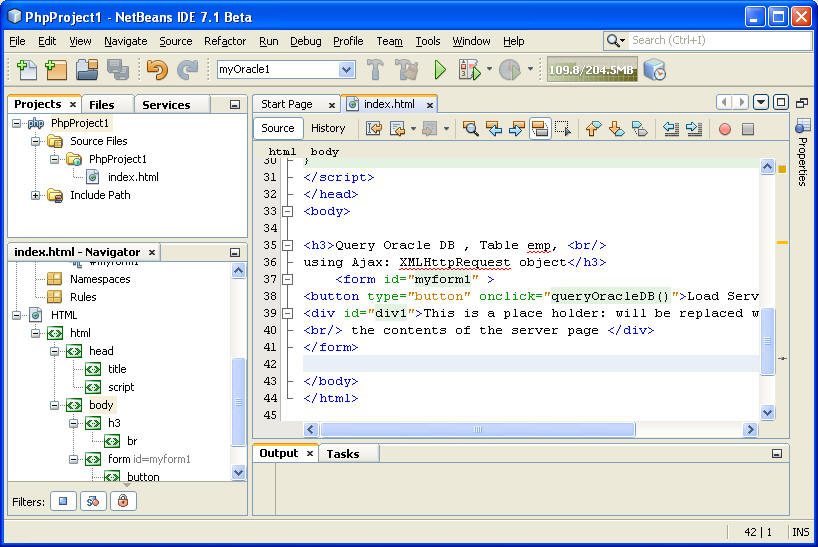
Task: Open the Debug Project dropdown arrow
Action: click(x=489, y=68)
